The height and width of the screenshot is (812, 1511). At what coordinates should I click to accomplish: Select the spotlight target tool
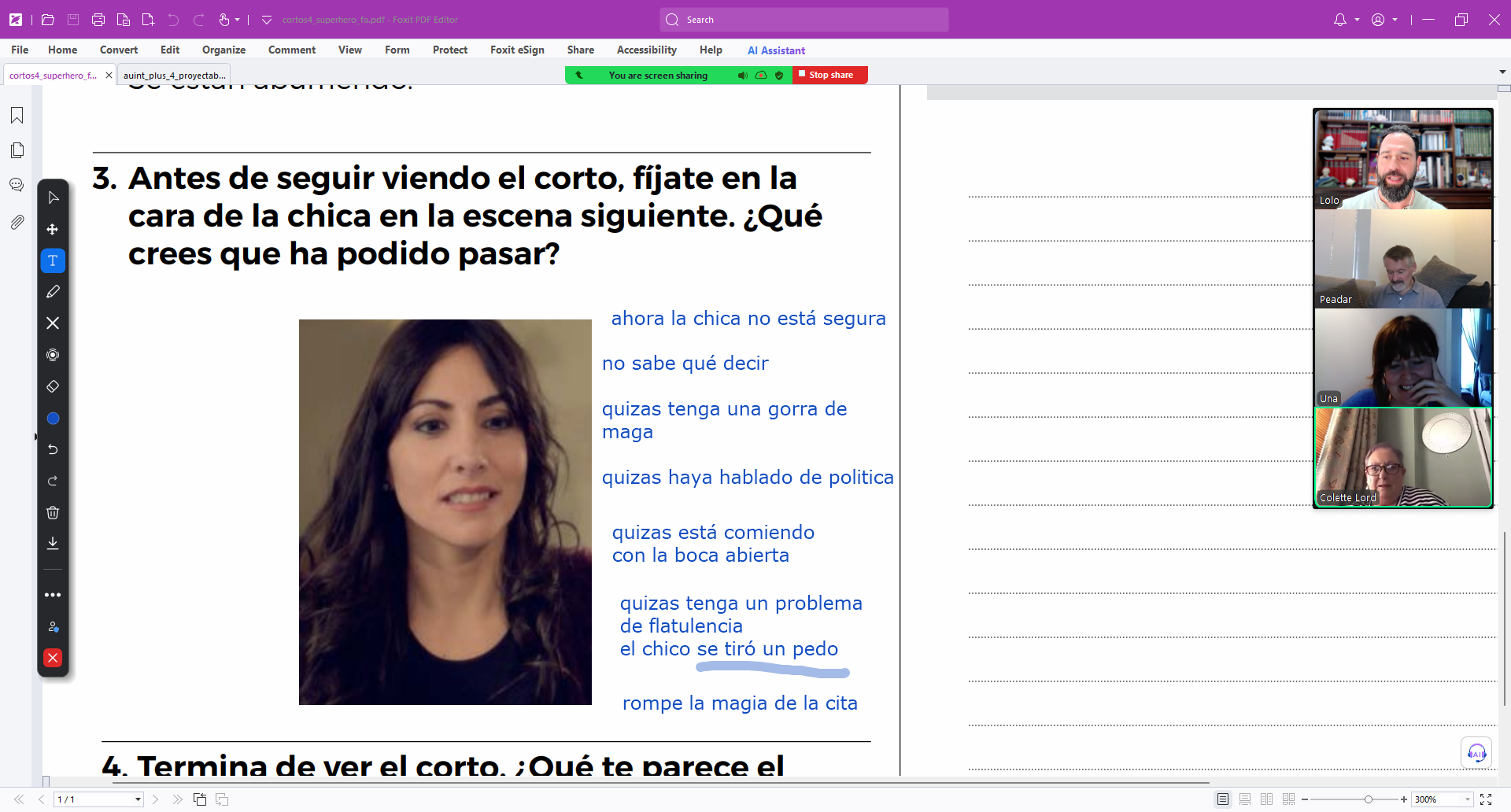tap(53, 355)
